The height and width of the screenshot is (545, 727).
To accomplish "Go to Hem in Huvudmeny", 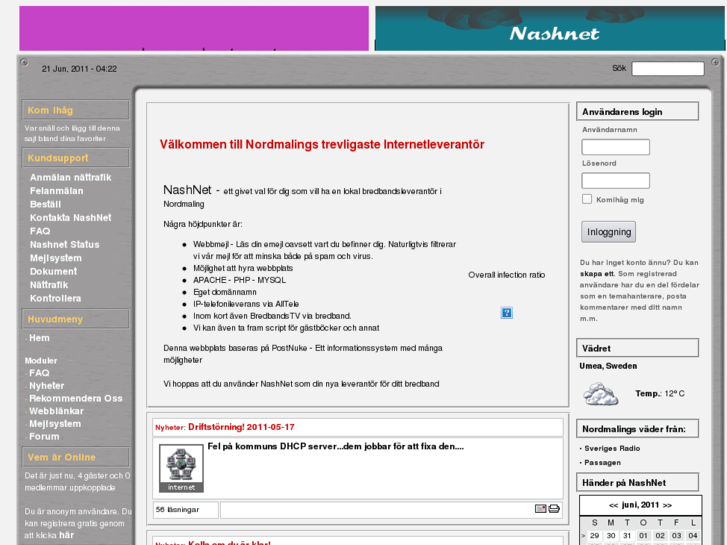I will [39, 338].
